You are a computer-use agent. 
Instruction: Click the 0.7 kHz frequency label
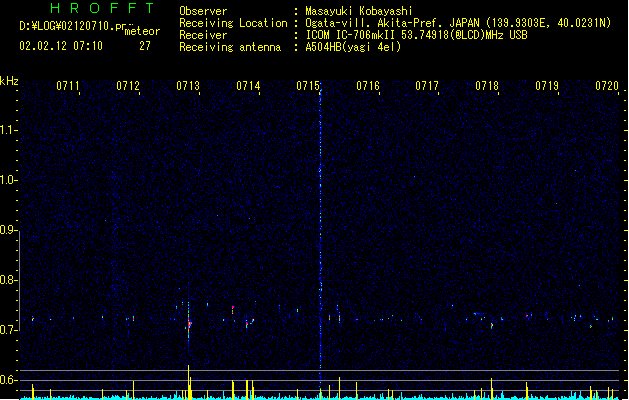[x=8, y=330]
